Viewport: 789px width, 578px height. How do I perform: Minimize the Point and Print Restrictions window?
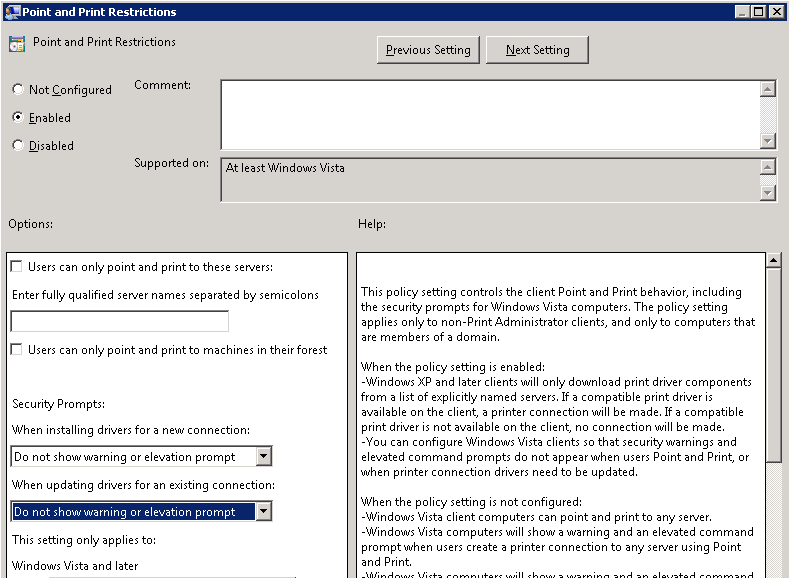tap(743, 11)
